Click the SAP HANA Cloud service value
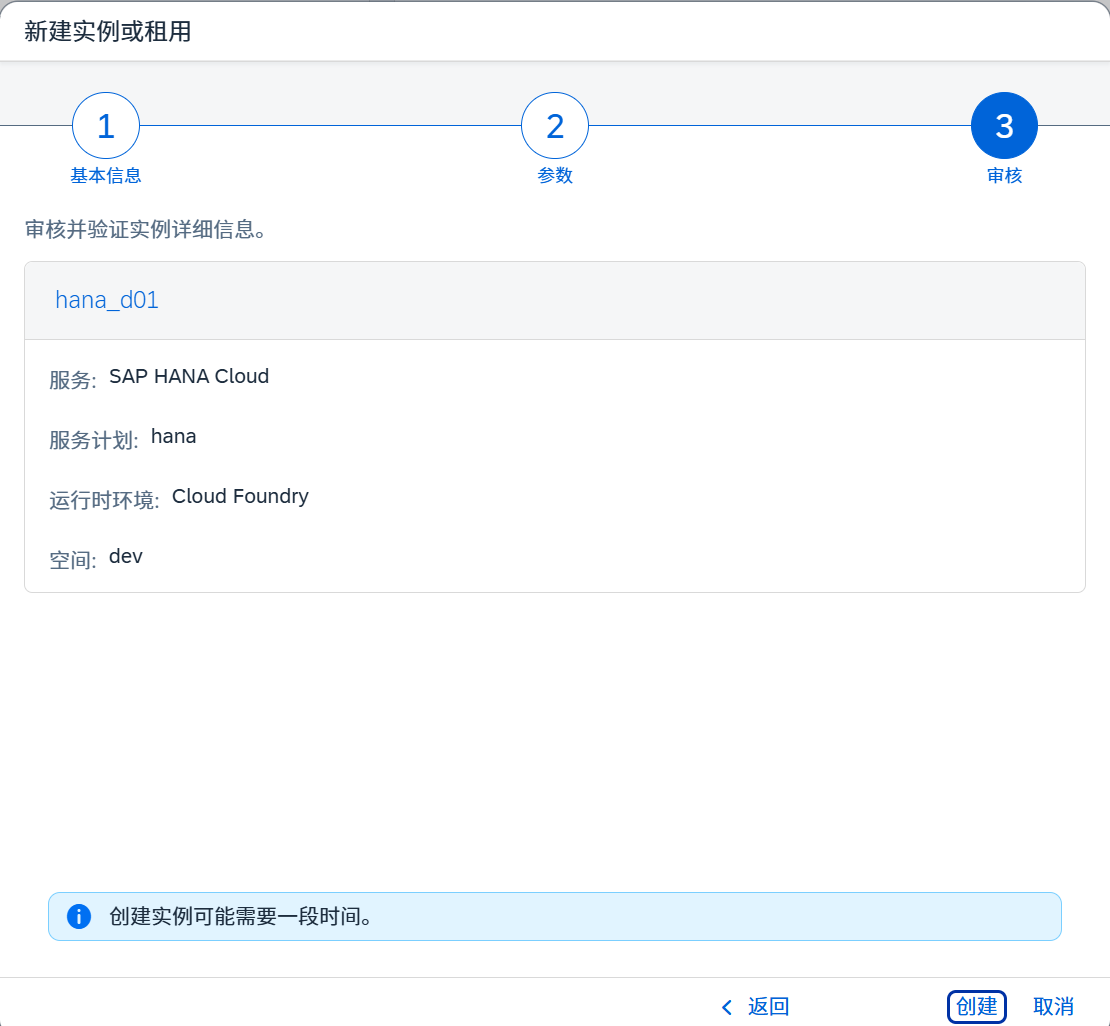 pyautogui.click(x=189, y=376)
